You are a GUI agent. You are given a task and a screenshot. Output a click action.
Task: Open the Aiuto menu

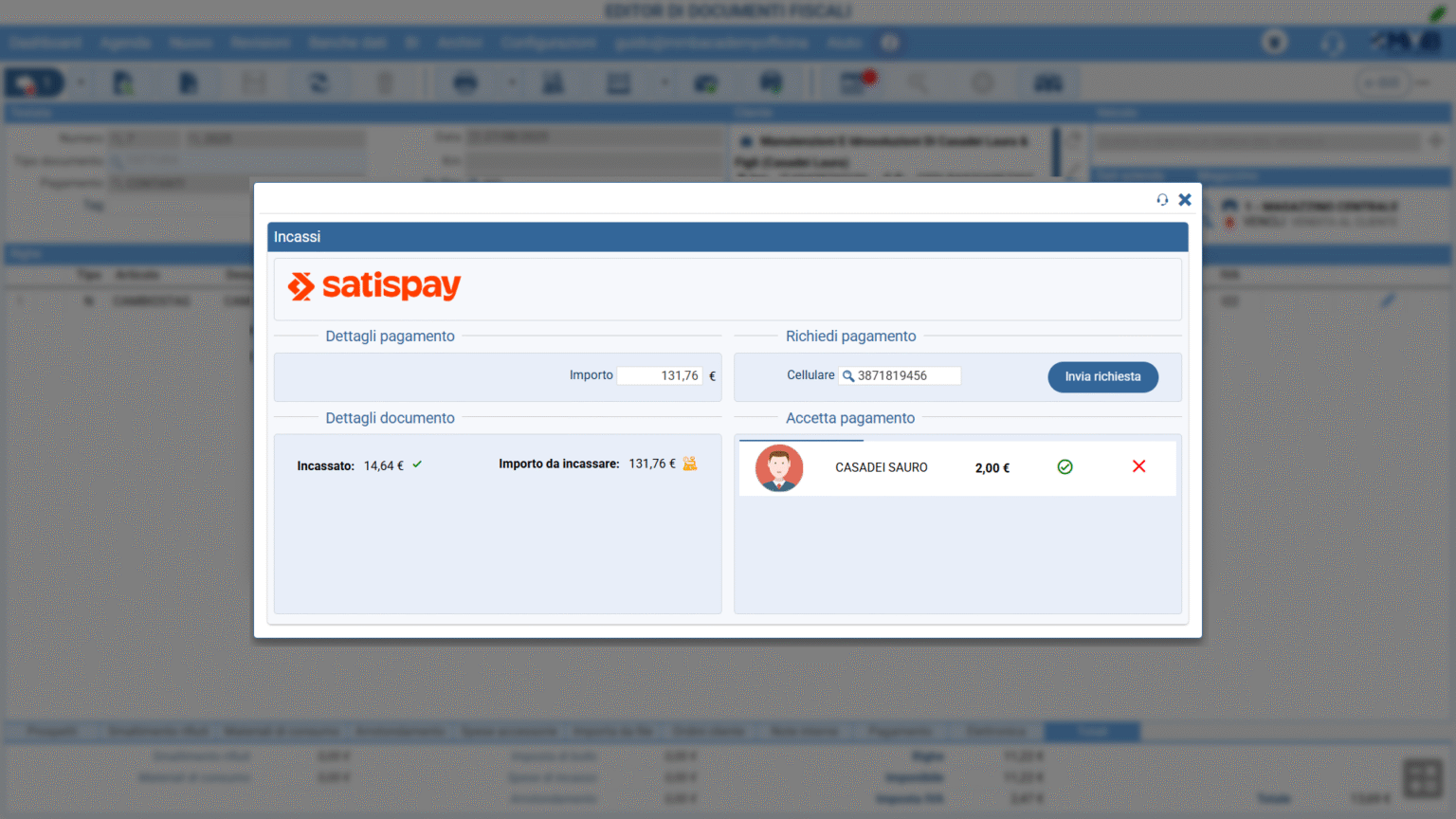tap(843, 43)
